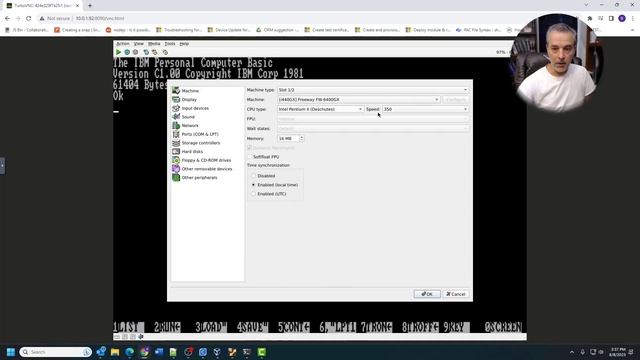Select the Hard disks icon
This screenshot has width=640, height=360.
pyautogui.click(x=176, y=151)
